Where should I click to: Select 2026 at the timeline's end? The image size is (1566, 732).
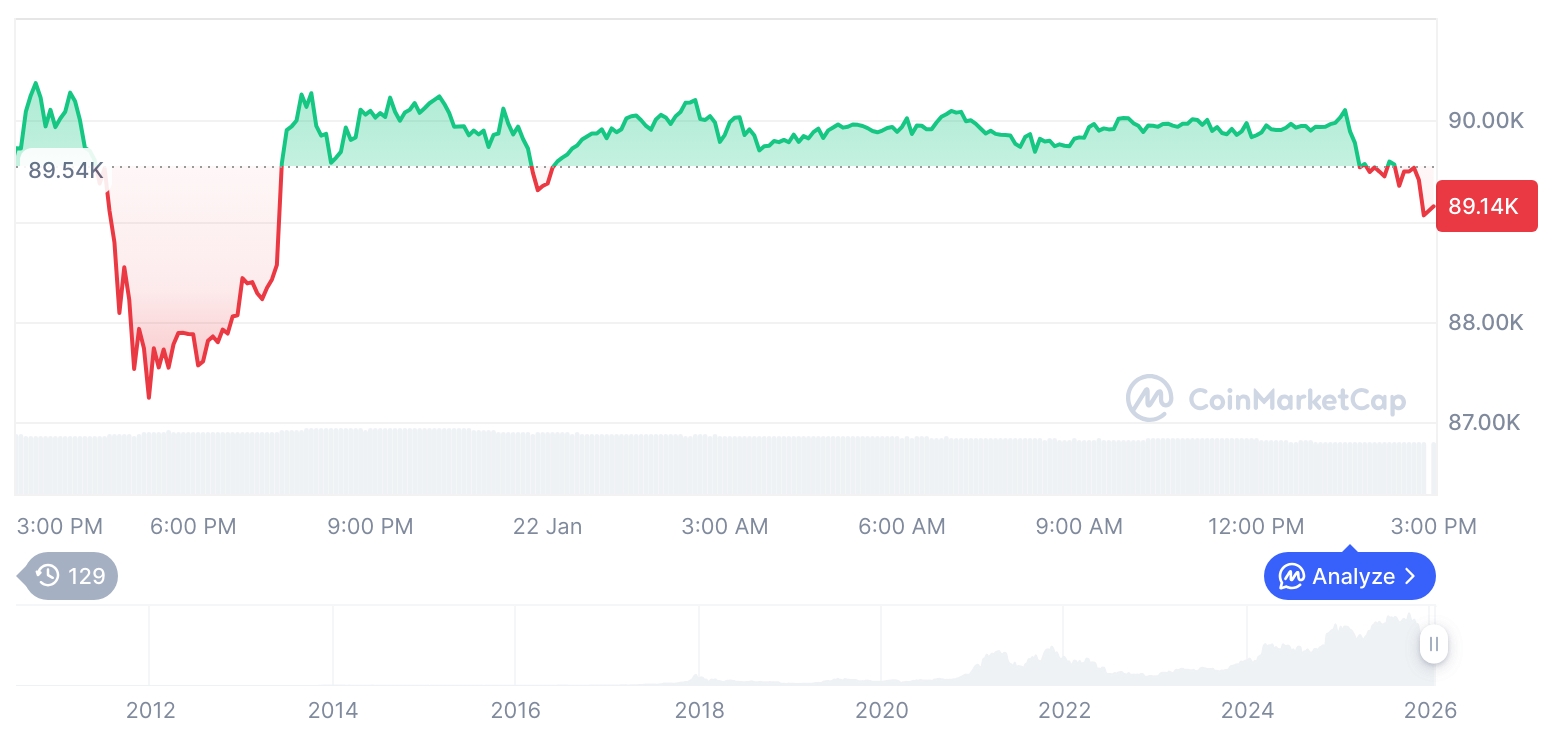tap(1430, 710)
